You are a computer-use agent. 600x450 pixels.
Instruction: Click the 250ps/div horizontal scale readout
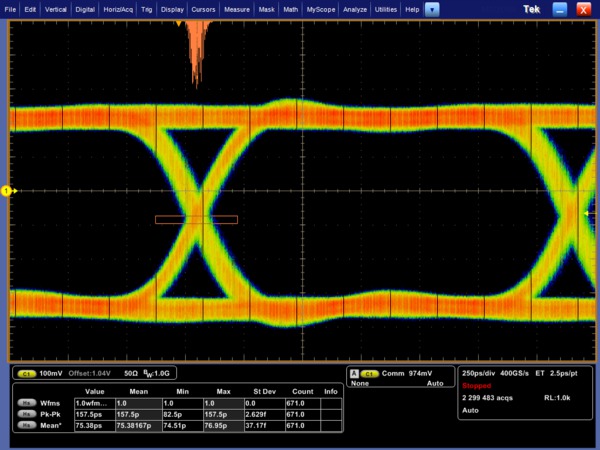478,372
